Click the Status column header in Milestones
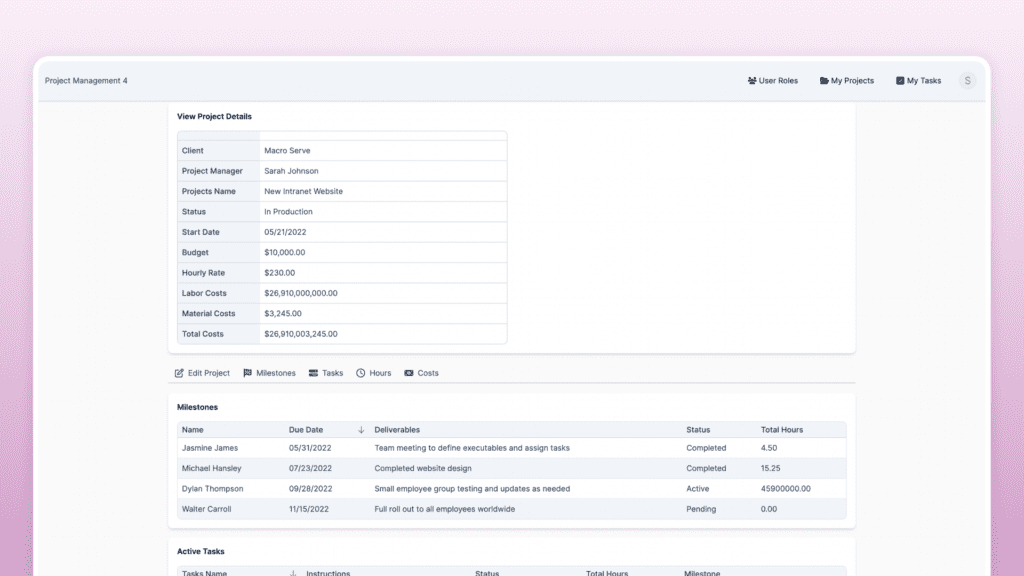This screenshot has width=1024, height=576. 698,430
